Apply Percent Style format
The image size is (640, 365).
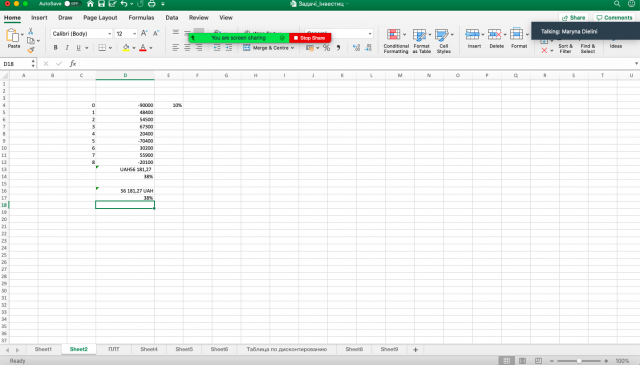click(327, 48)
